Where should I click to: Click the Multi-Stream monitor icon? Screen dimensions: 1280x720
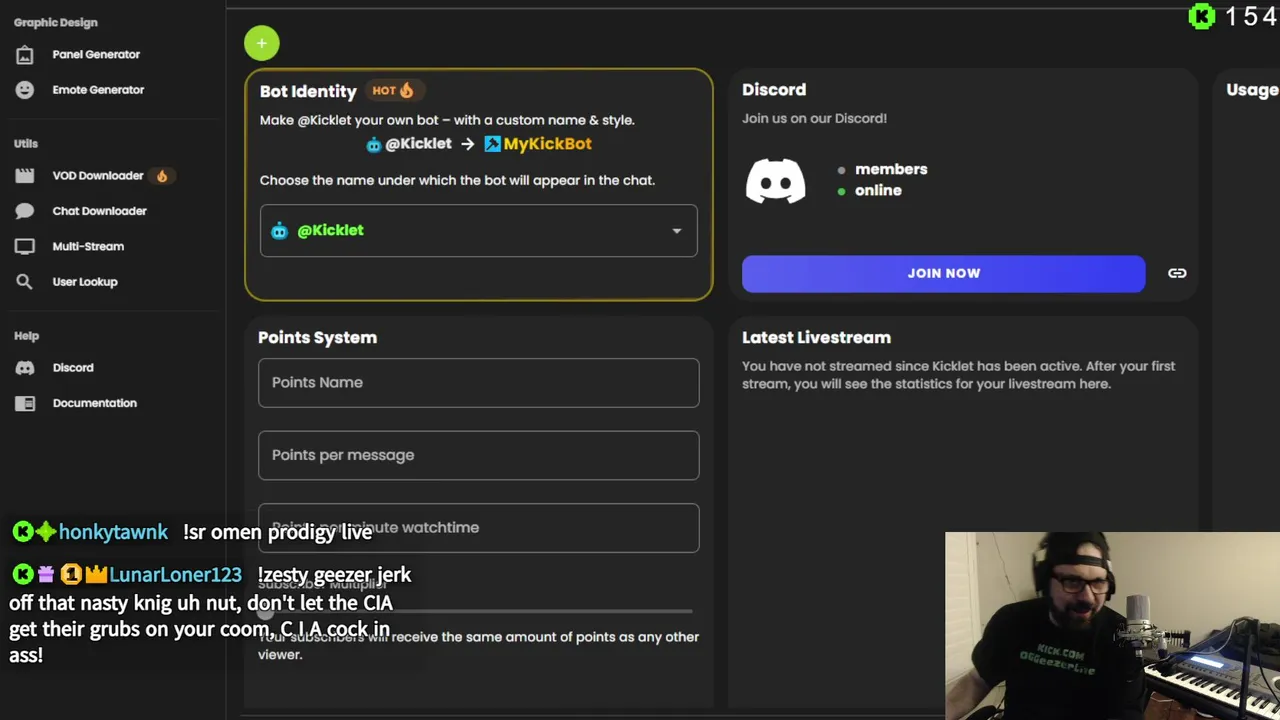click(25, 246)
